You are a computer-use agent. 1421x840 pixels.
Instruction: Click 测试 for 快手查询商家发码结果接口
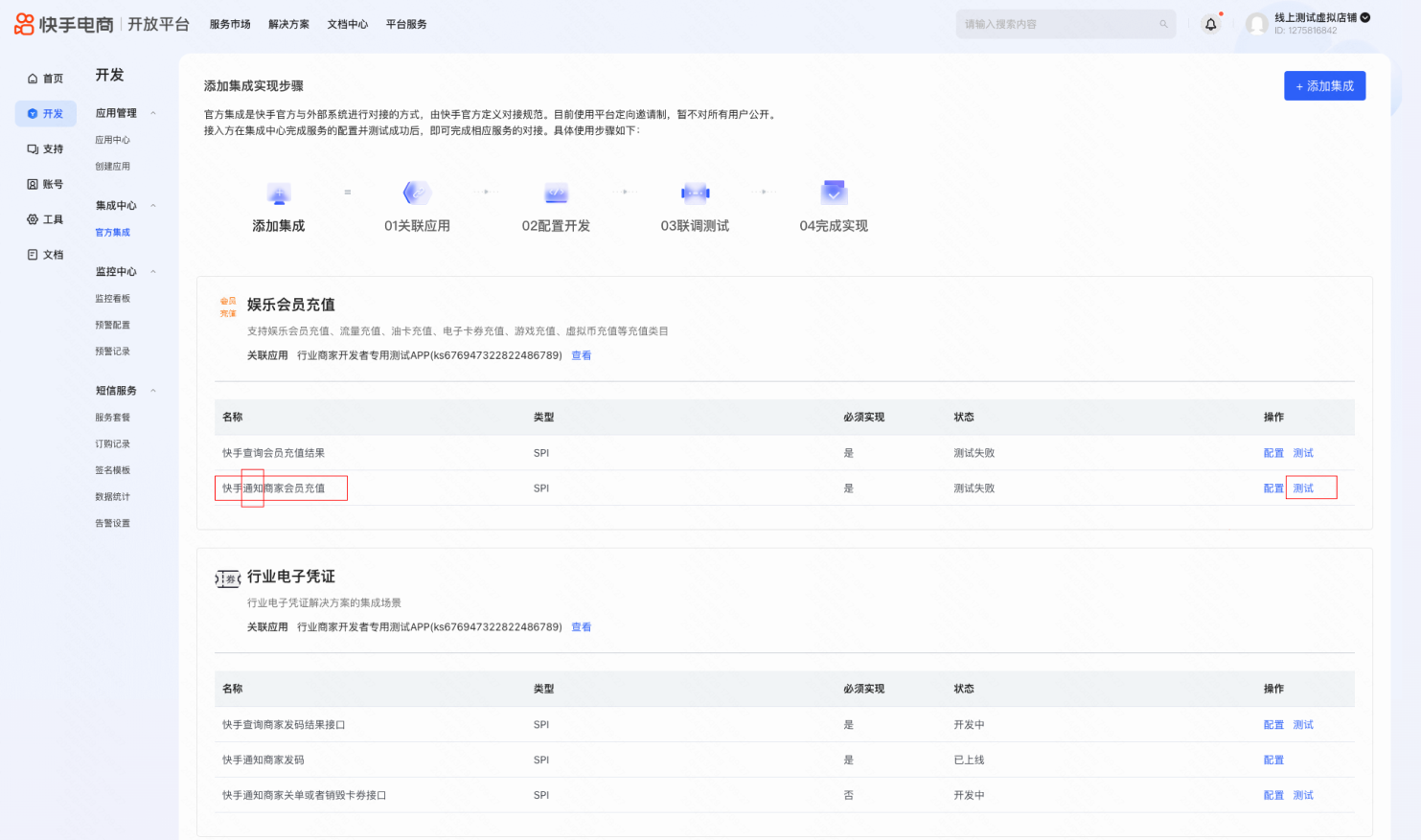1303,725
